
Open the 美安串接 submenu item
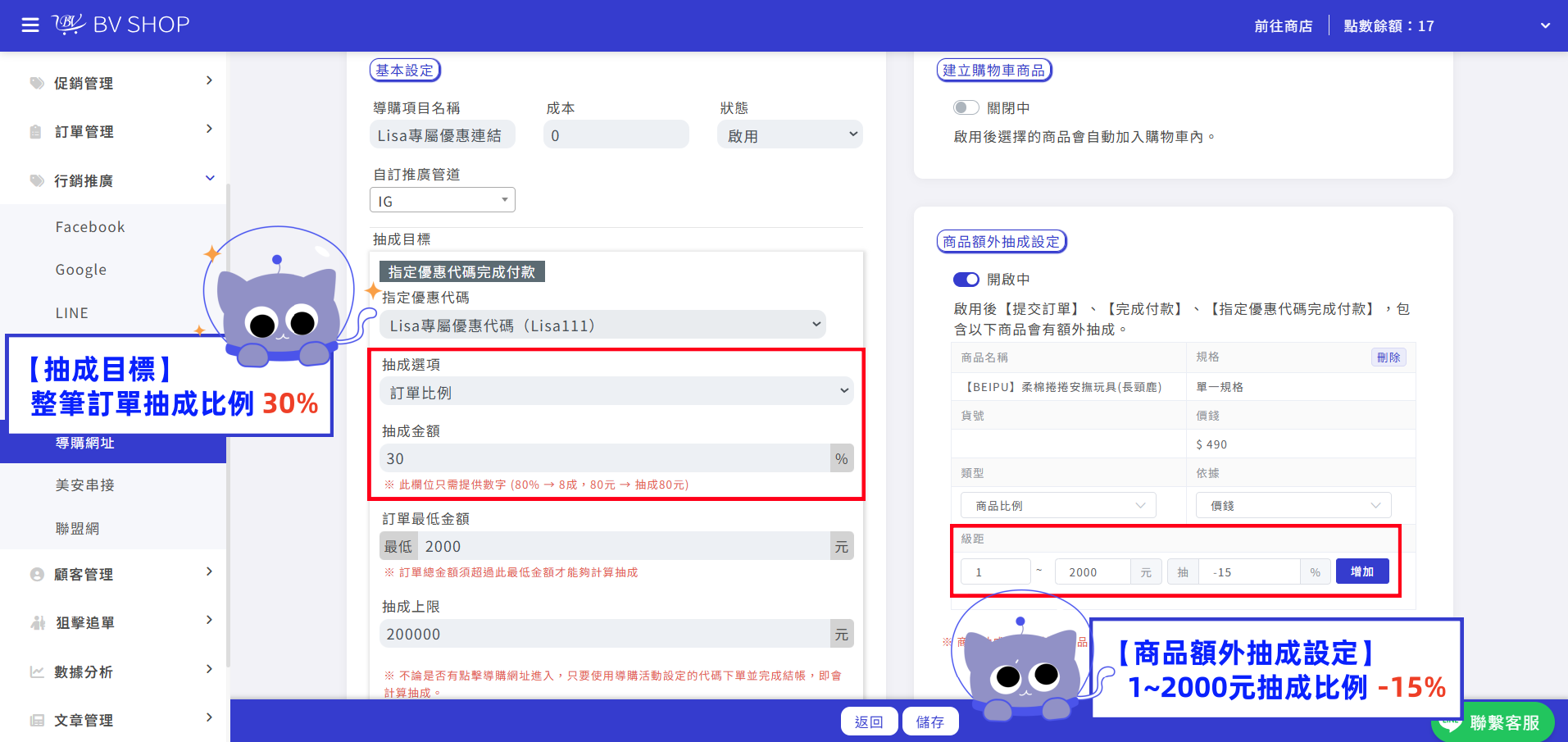(x=85, y=485)
